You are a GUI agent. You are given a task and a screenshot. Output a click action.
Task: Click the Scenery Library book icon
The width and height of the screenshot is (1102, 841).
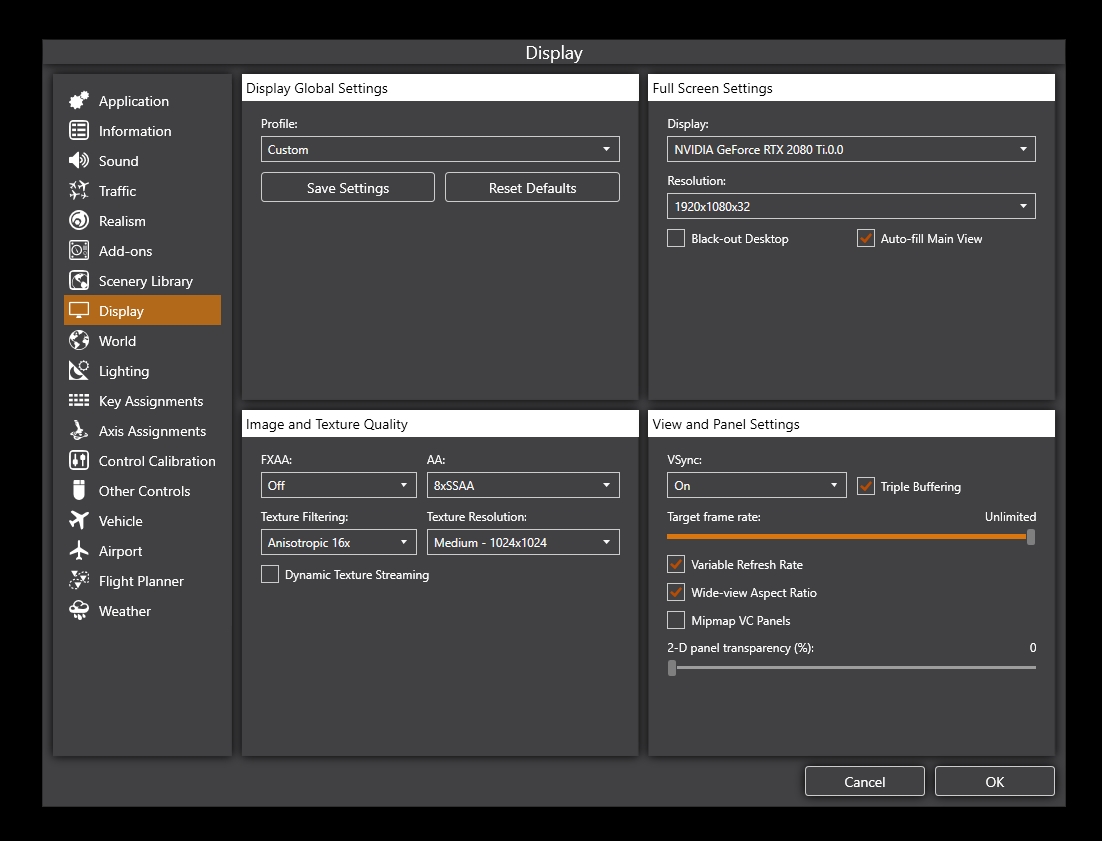[x=79, y=280]
